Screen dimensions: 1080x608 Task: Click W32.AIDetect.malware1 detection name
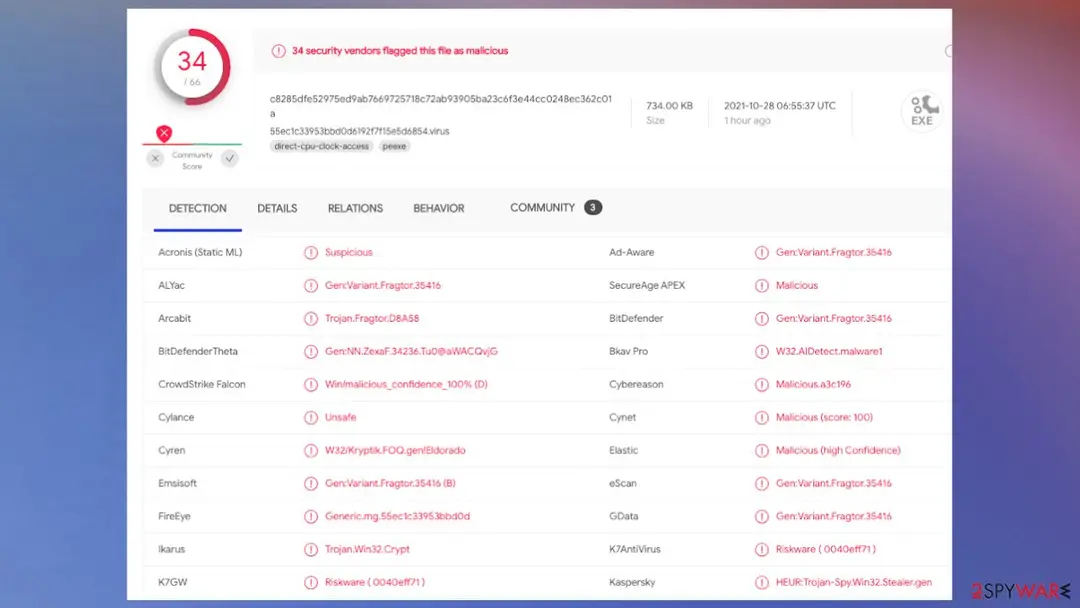click(x=829, y=351)
